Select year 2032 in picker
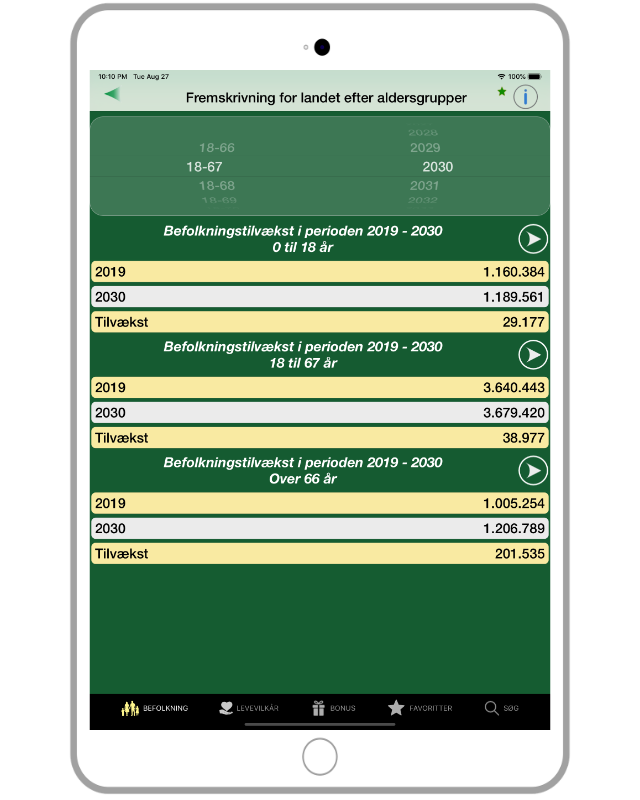Image resolution: width=640 pixels, height=800 pixels. tap(423, 201)
